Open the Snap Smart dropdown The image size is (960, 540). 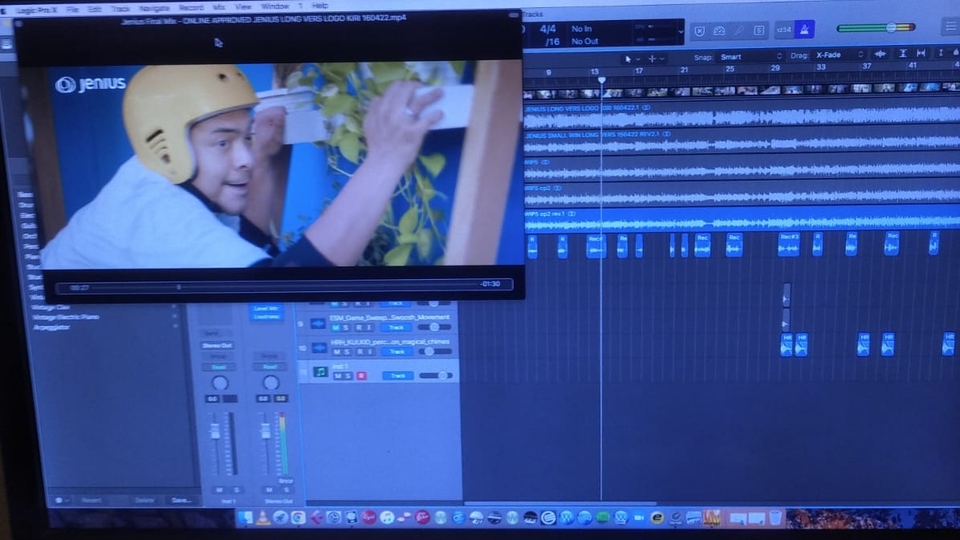coord(751,57)
